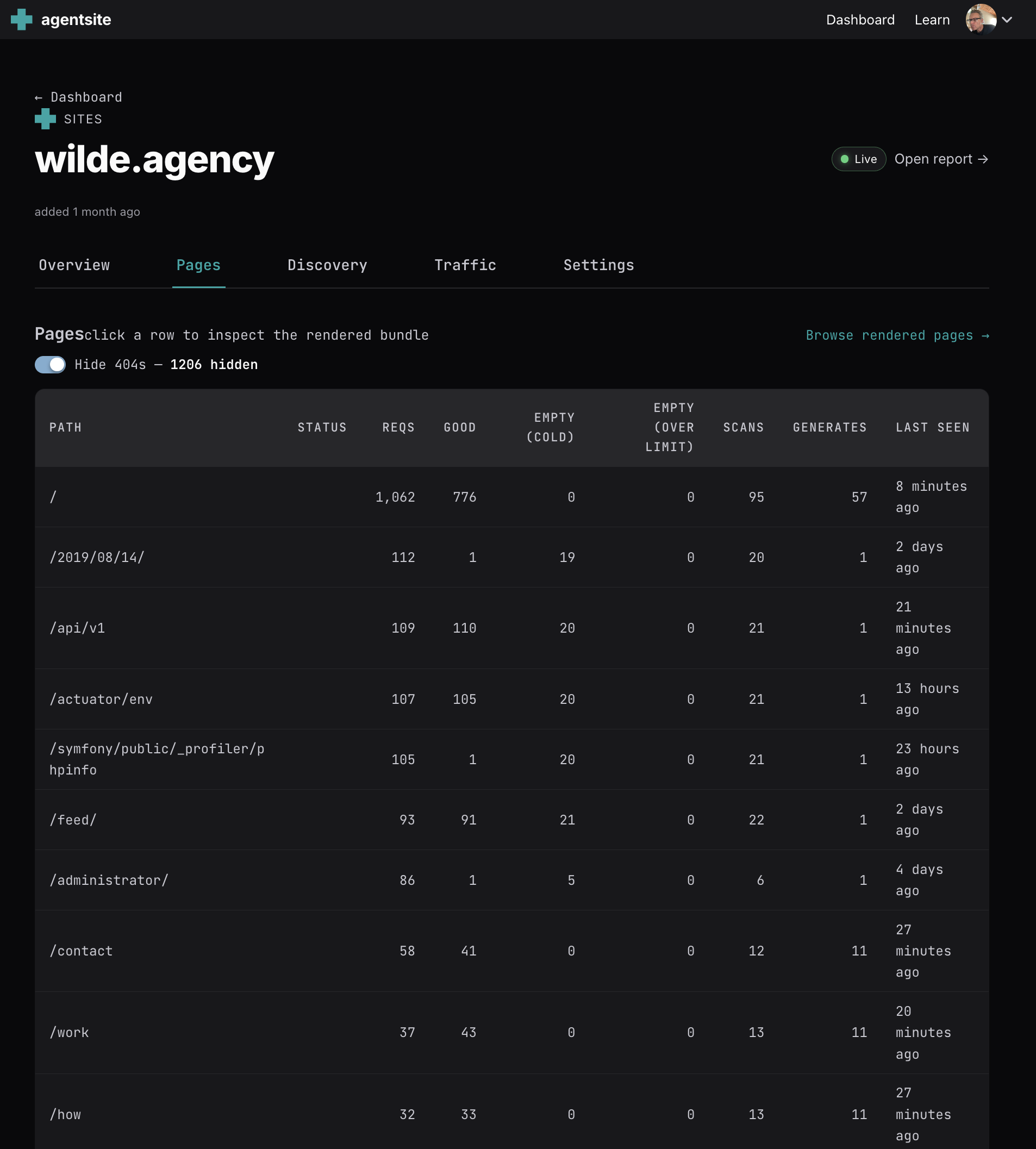This screenshot has height=1149, width=1036.
Task: Click generates value 57 in root row
Action: point(859,497)
